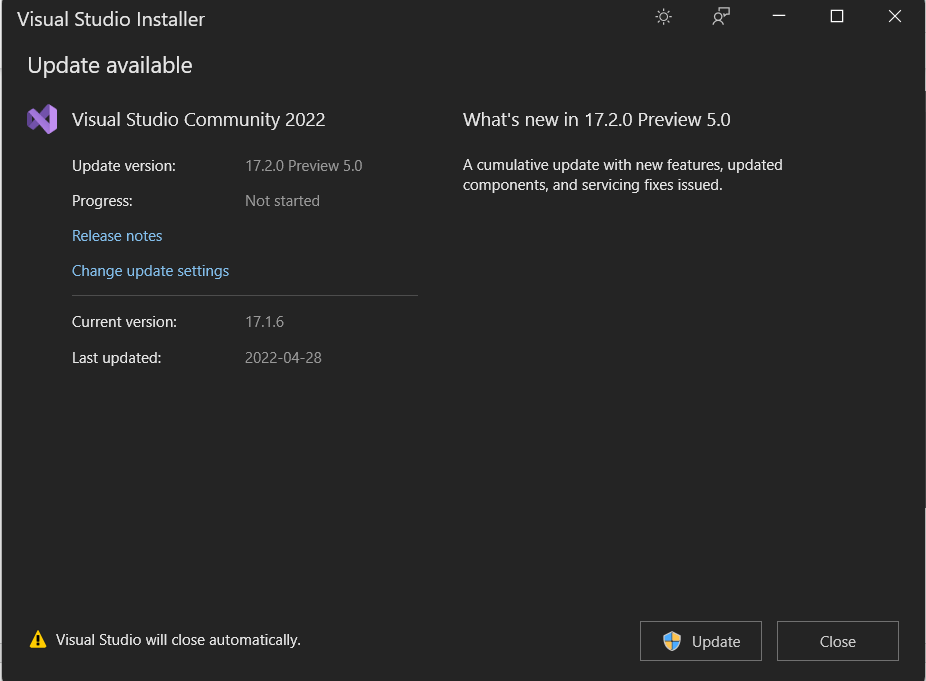Minimize the Visual Studio Installer window
Image resolution: width=926 pixels, height=681 pixels.
(779, 17)
